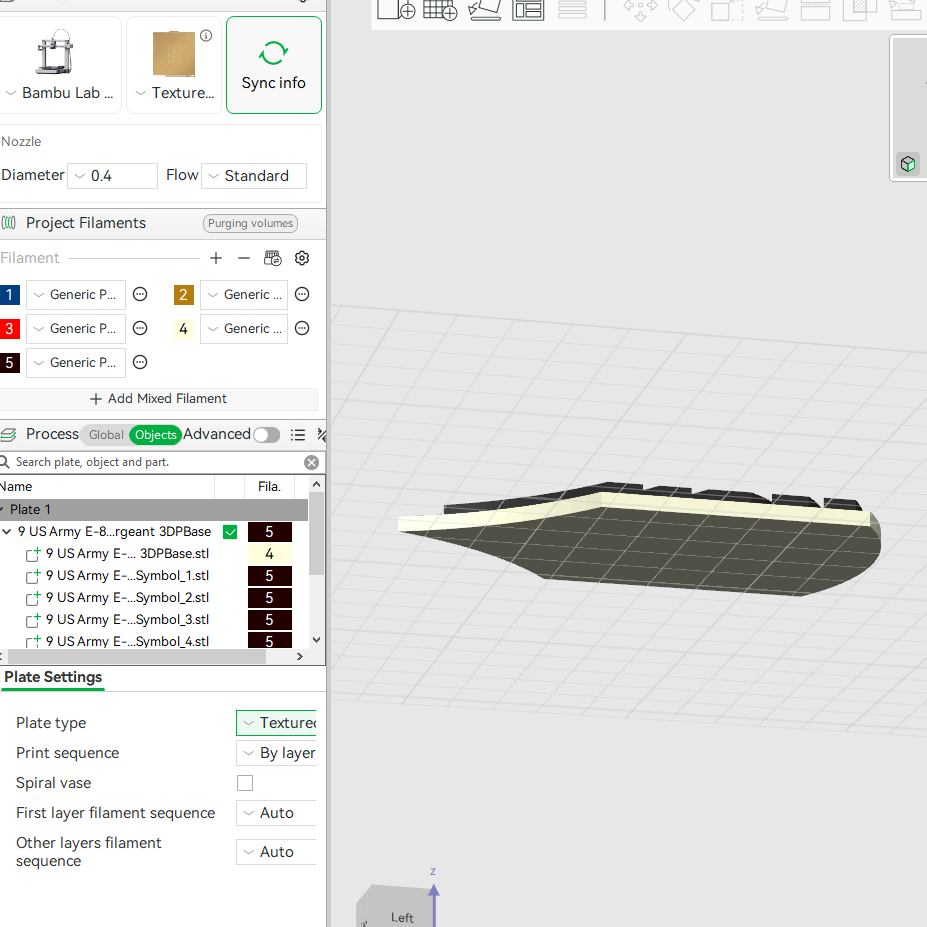
Task: Add a filament with the plus icon
Action: point(216,258)
